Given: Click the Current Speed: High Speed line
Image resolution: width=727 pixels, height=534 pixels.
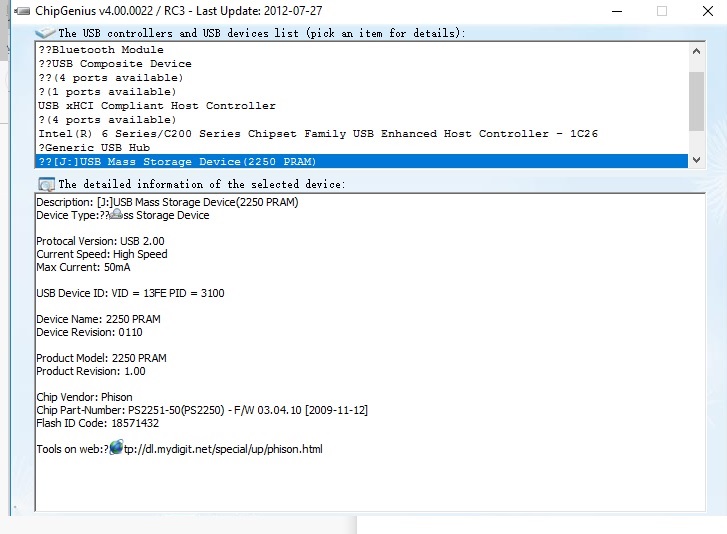Looking at the screenshot, I should [102, 254].
